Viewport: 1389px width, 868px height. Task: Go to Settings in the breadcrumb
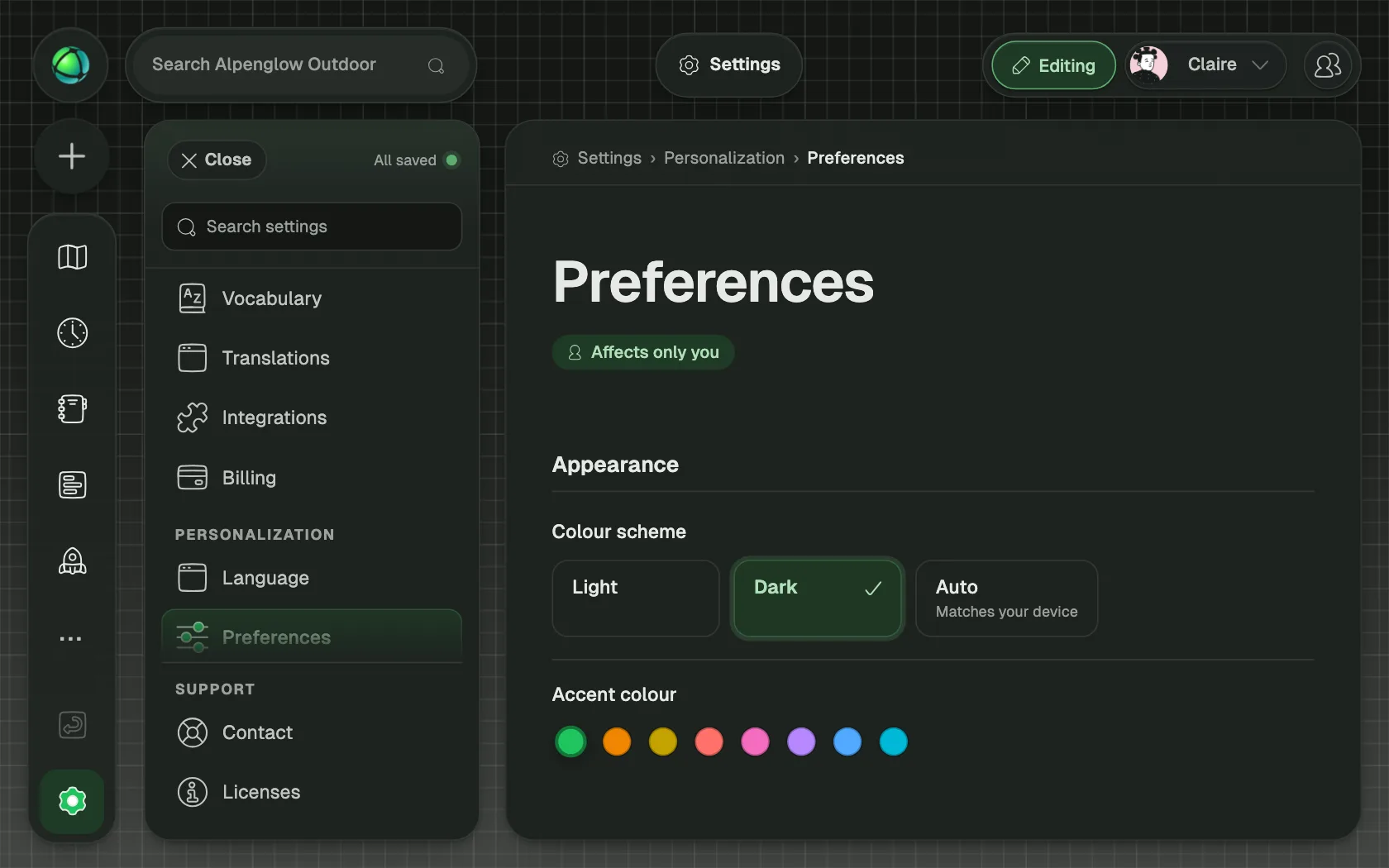(609, 158)
